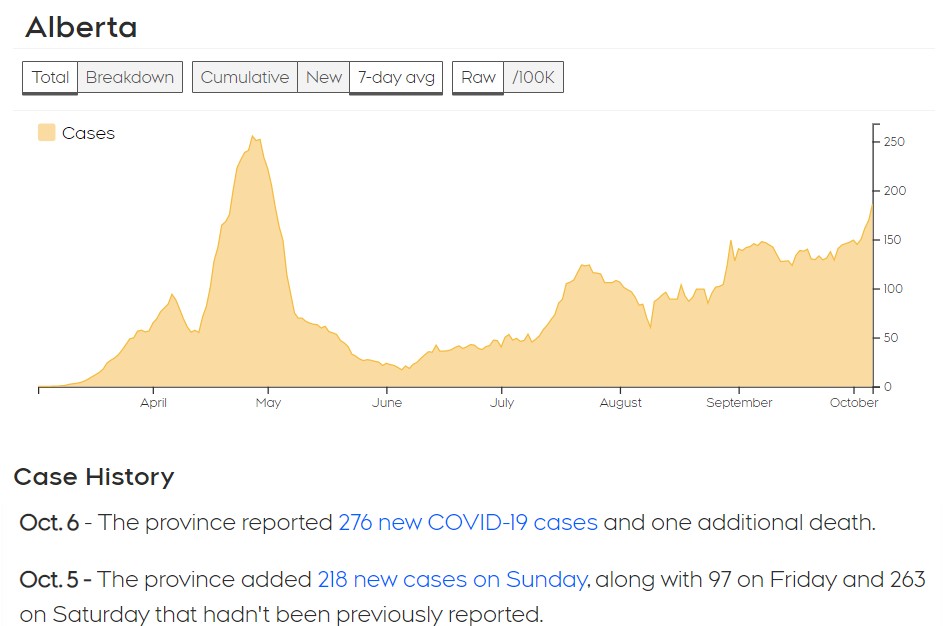Select the Total view toggle

(x=50, y=78)
